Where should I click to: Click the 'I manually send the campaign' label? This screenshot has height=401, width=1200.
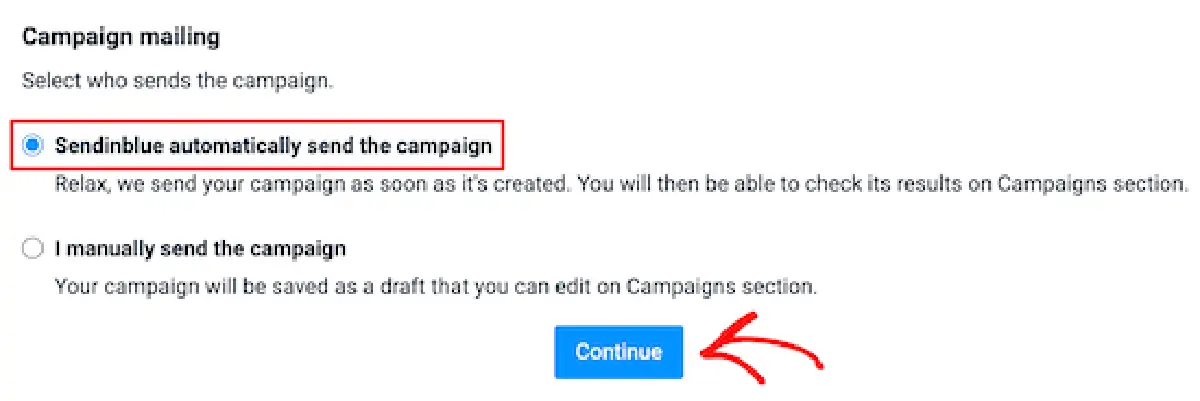click(200, 248)
